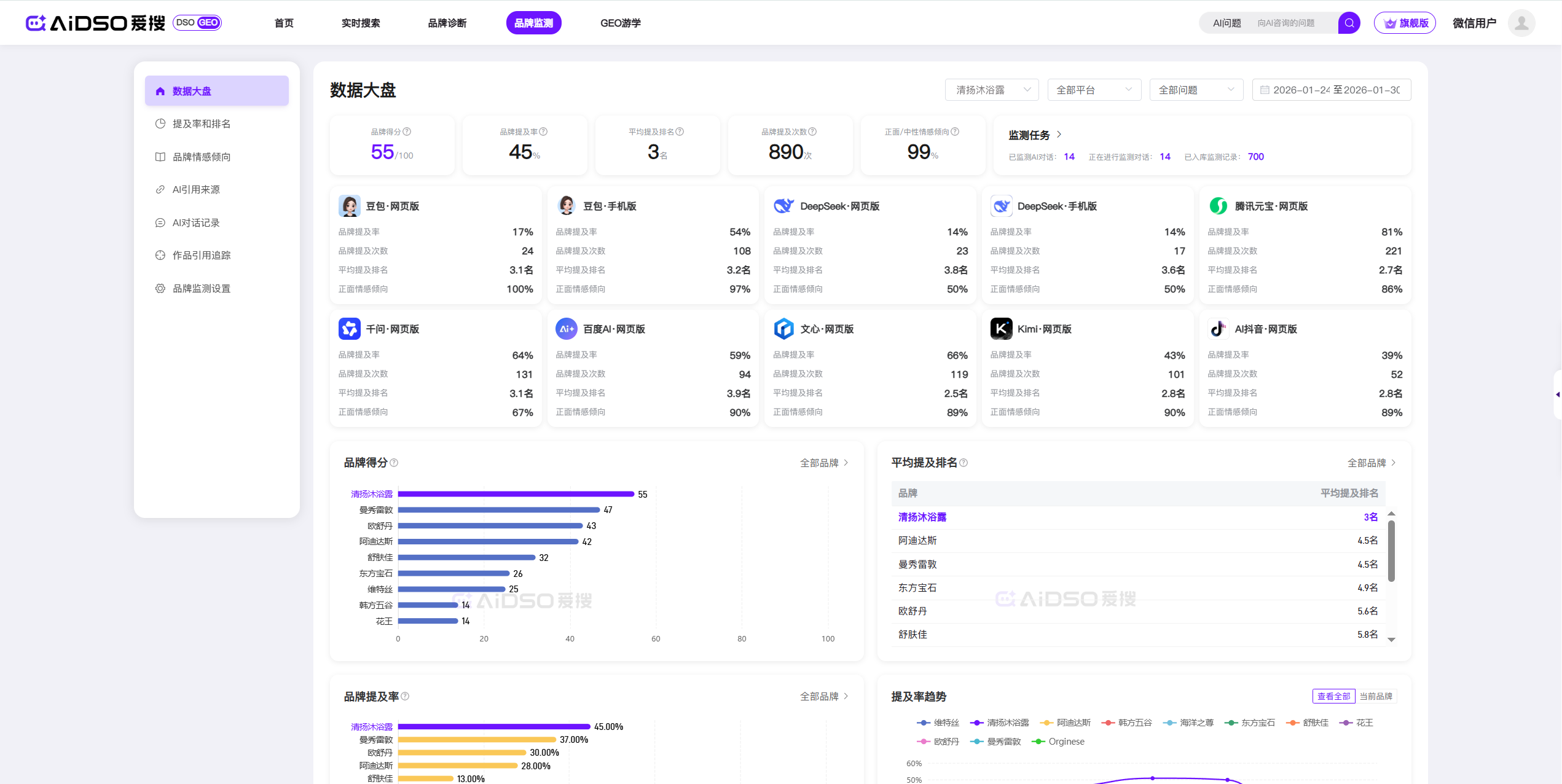The width and height of the screenshot is (1562, 784).
Task: Click the 千问·网页版 blue icon
Action: tap(350, 329)
